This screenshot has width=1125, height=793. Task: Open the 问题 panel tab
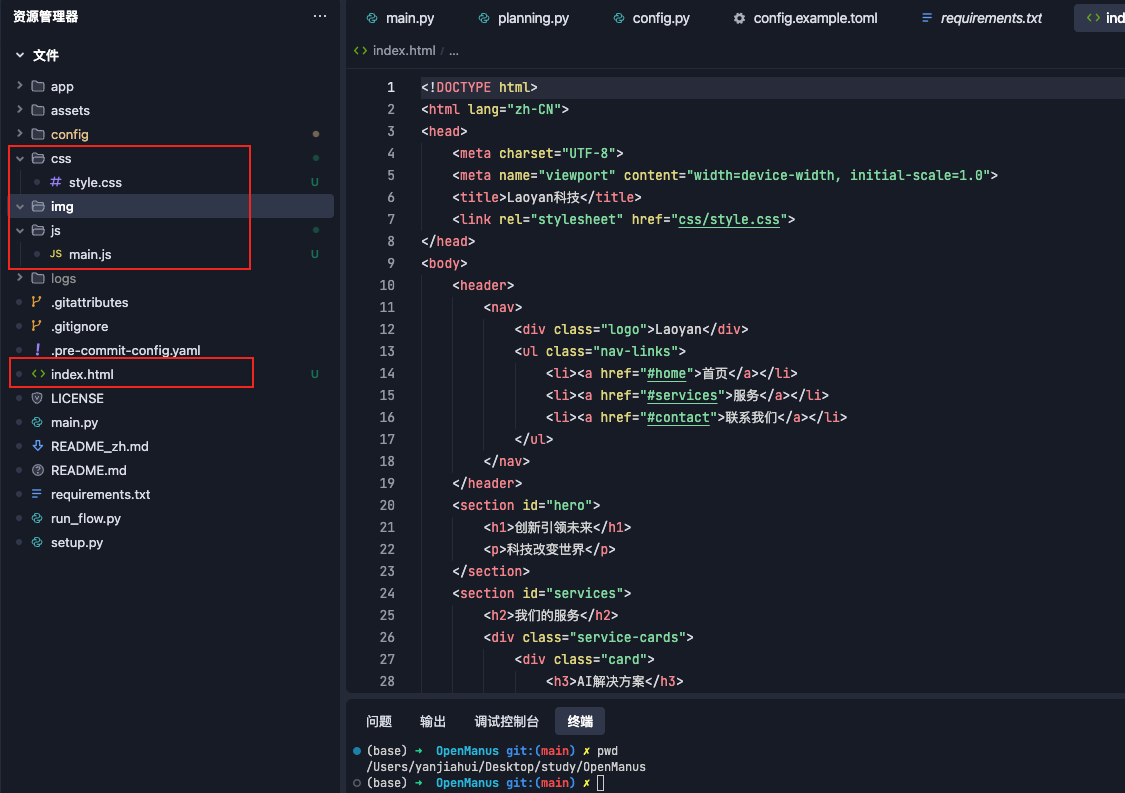[x=379, y=721]
